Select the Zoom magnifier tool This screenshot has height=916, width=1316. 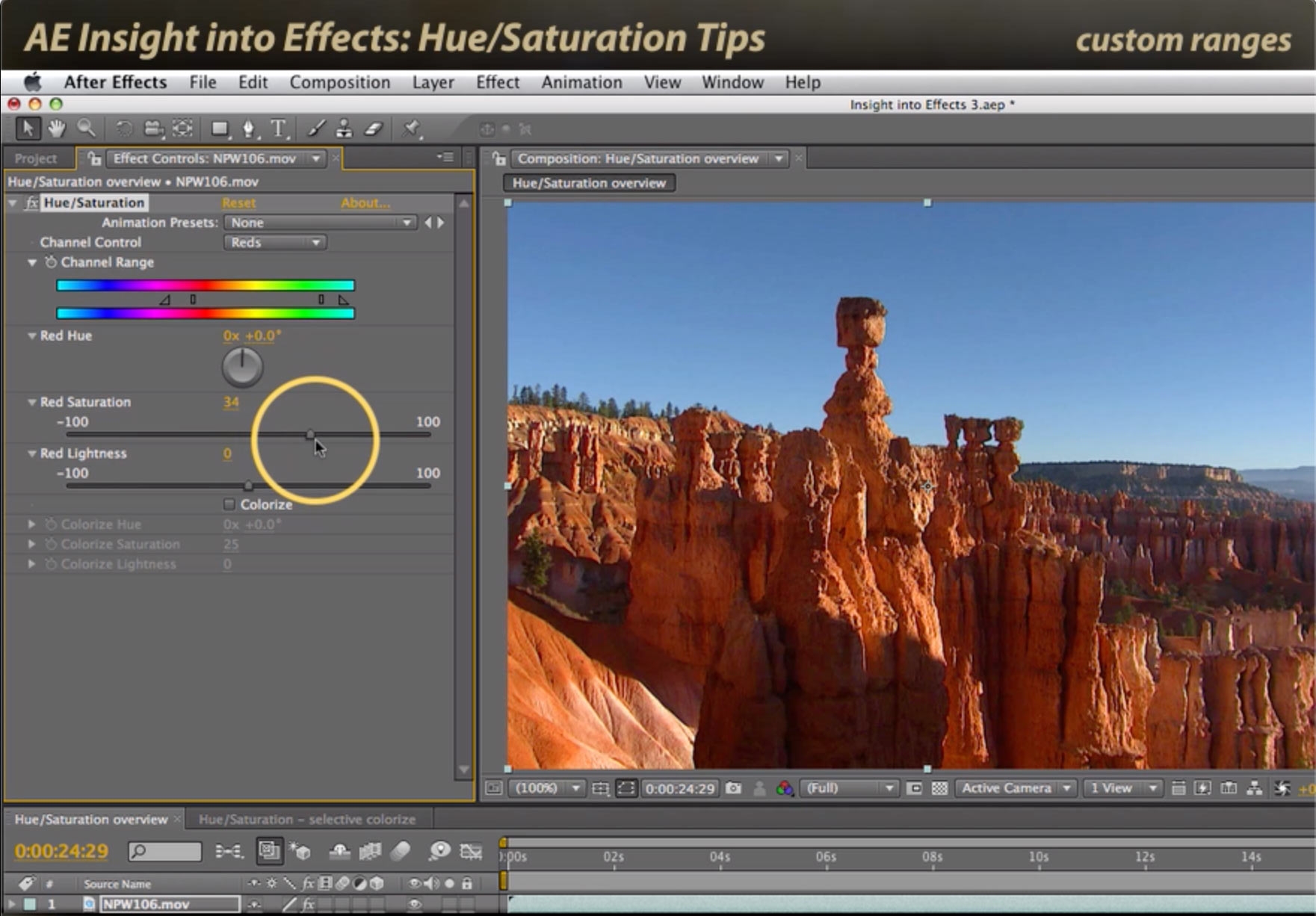[x=86, y=129]
